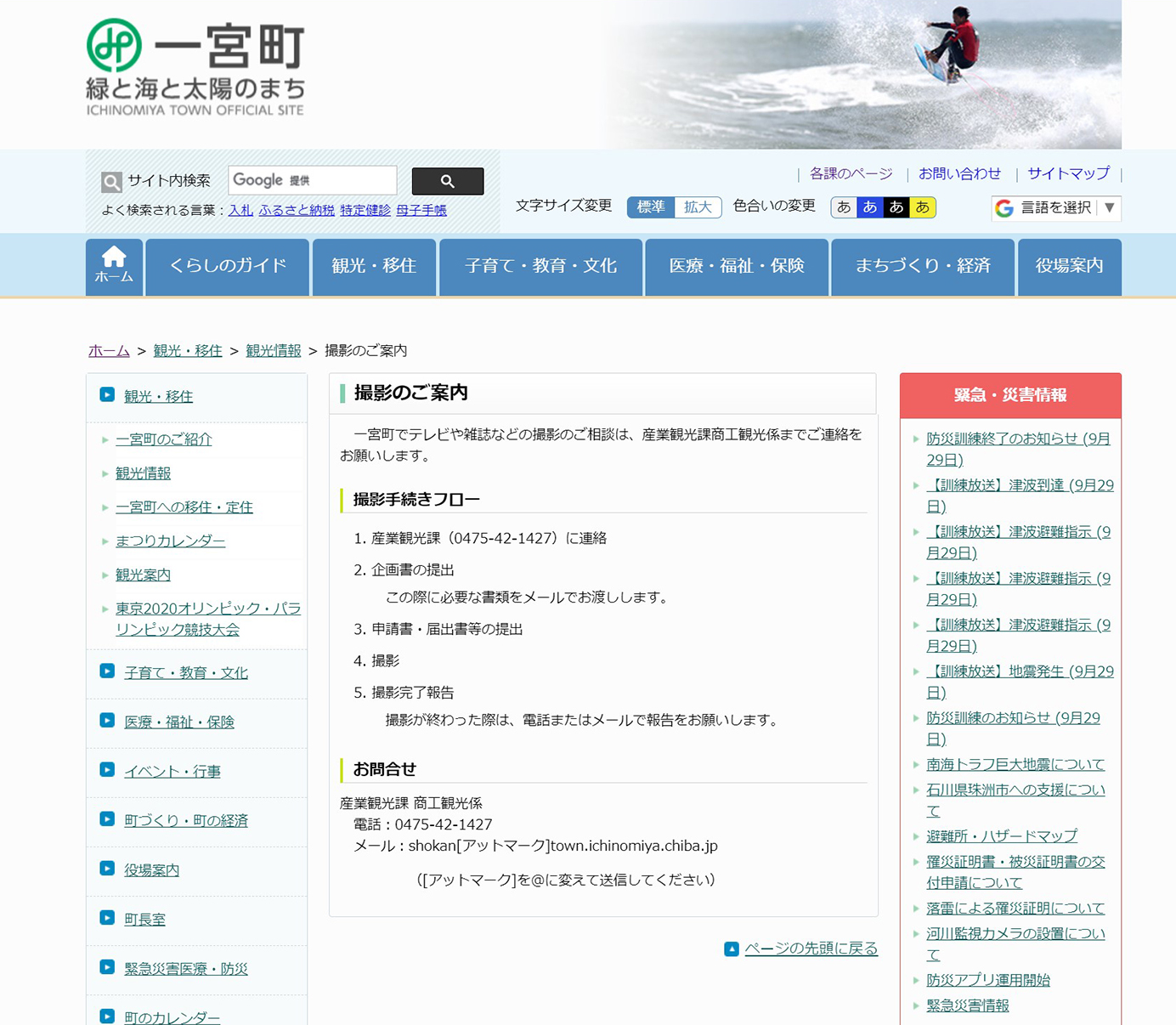Screen dimensions: 1176x1025
Task: Click inside the site search input field
Action: (x=312, y=180)
